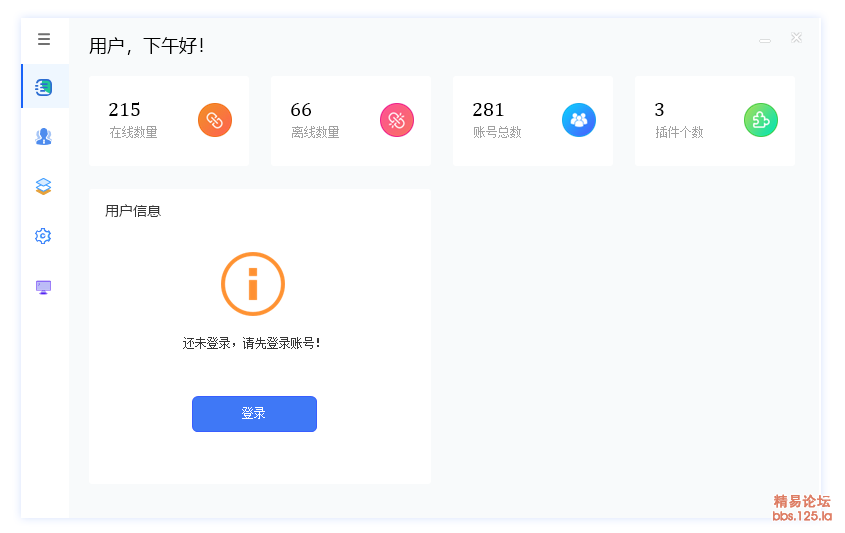The width and height of the screenshot is (845, 533).
Task: Click the orange info circle icon
Action: 253,283
